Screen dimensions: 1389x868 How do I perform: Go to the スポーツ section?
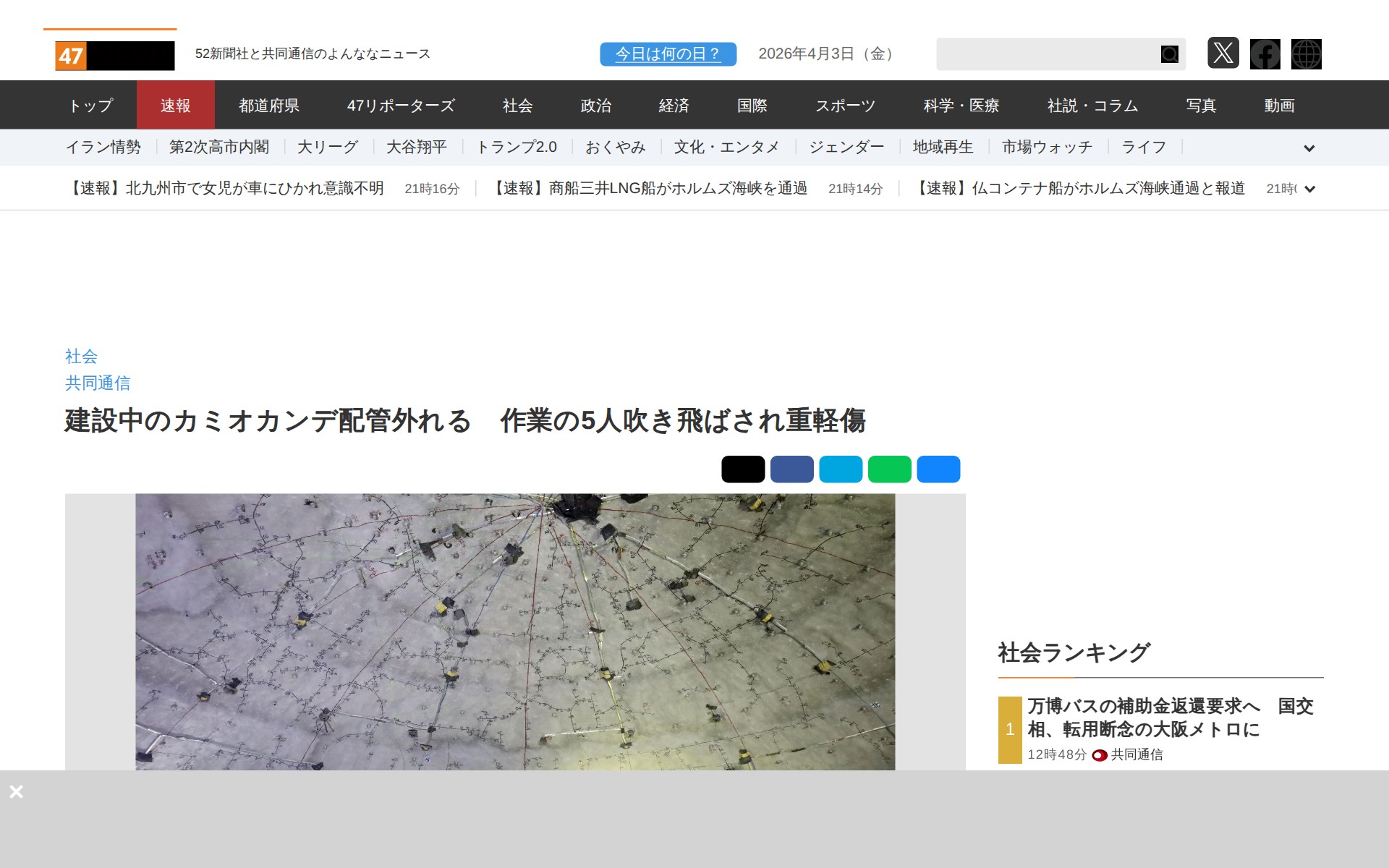click(x=845, y=106)
